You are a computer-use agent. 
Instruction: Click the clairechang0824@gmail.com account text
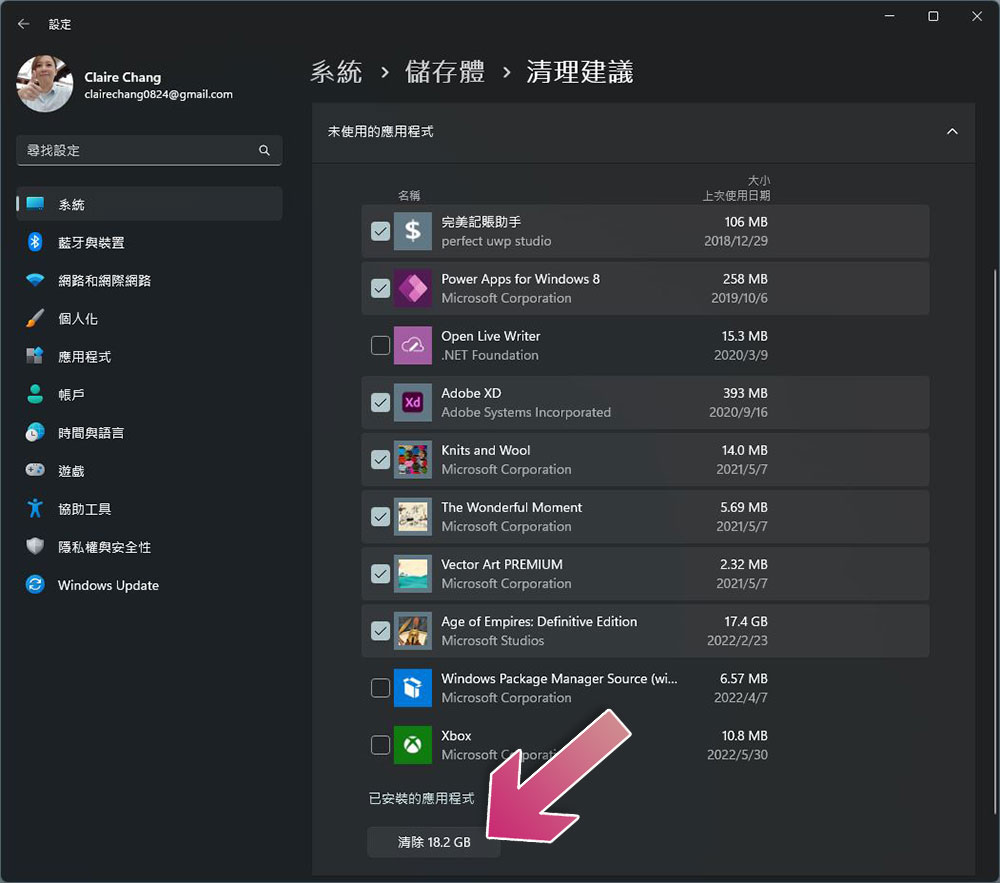(159, 94)
